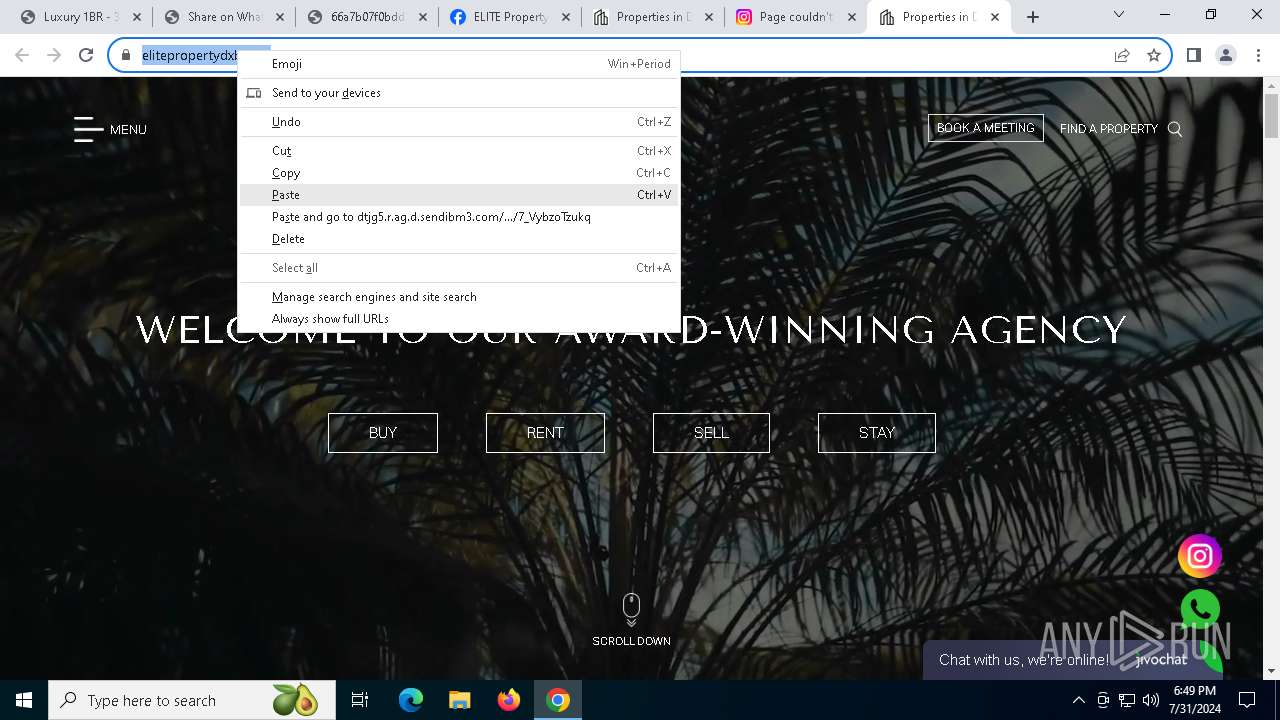Open Windows Start menu
This screenshot has width=1280, height=720.
tap(24, 700)
